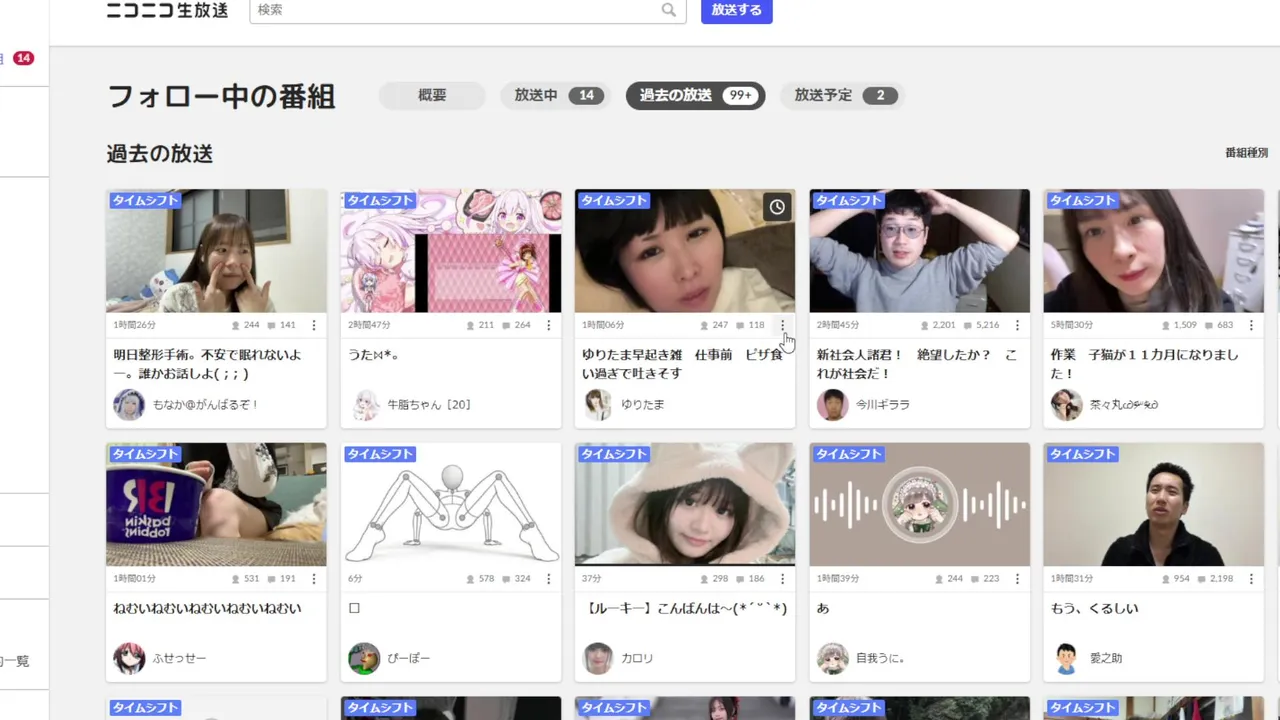Switch to the 放送中 tab

pos(556,95)
